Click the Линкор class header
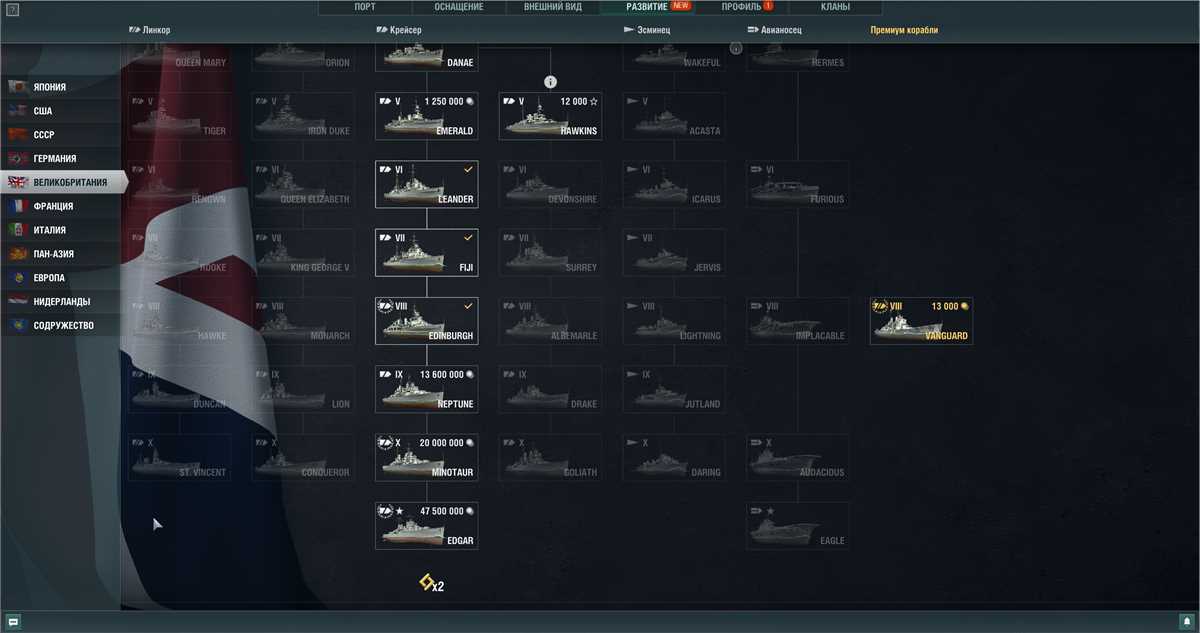1200x633 pixels. 150,30
